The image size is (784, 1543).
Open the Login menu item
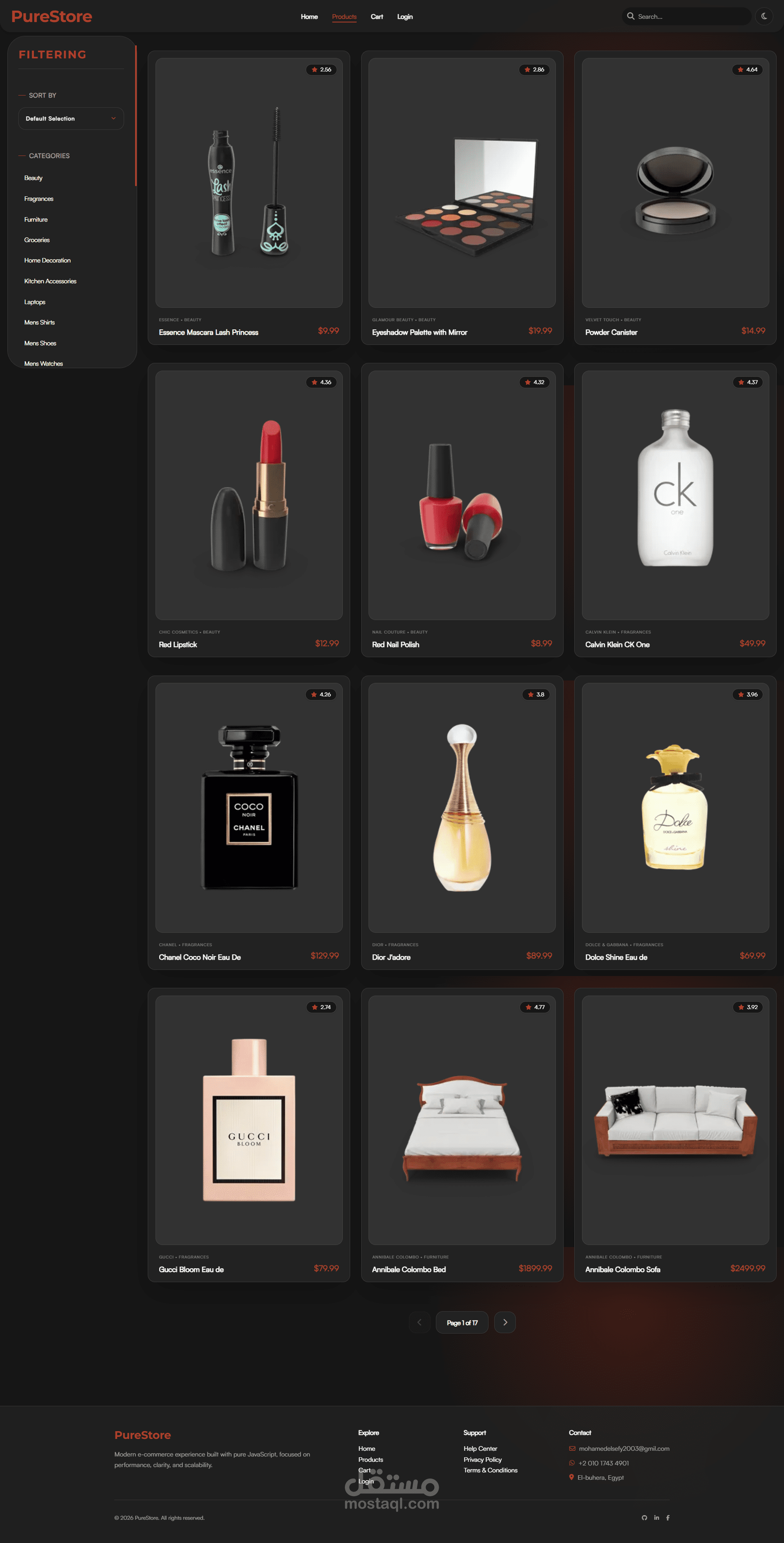point(405,17)
